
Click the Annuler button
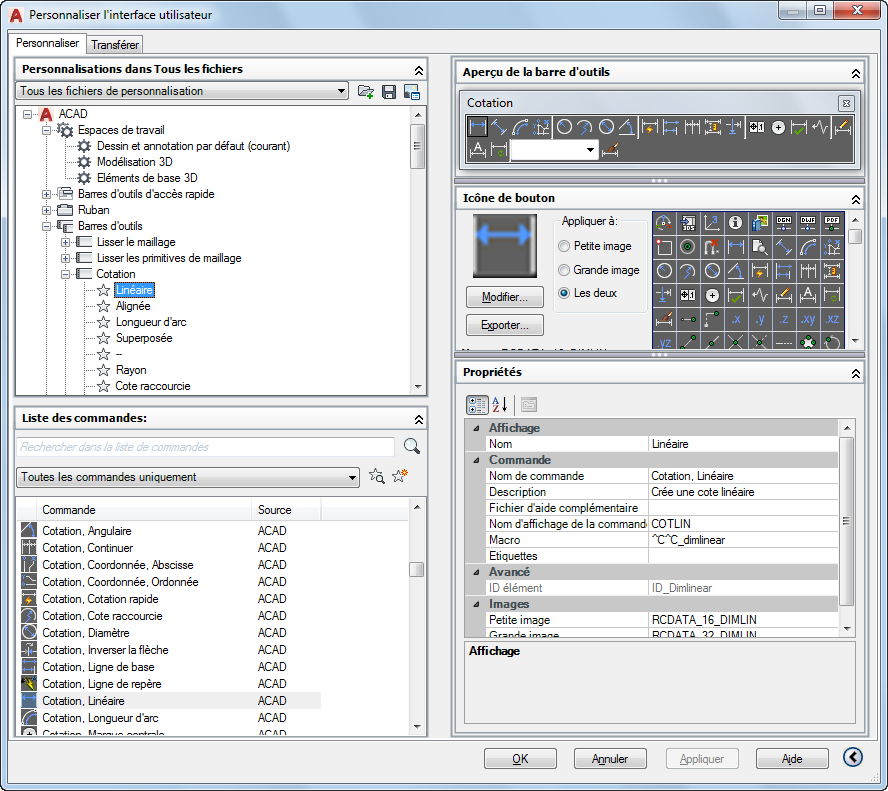coord(610,759)
